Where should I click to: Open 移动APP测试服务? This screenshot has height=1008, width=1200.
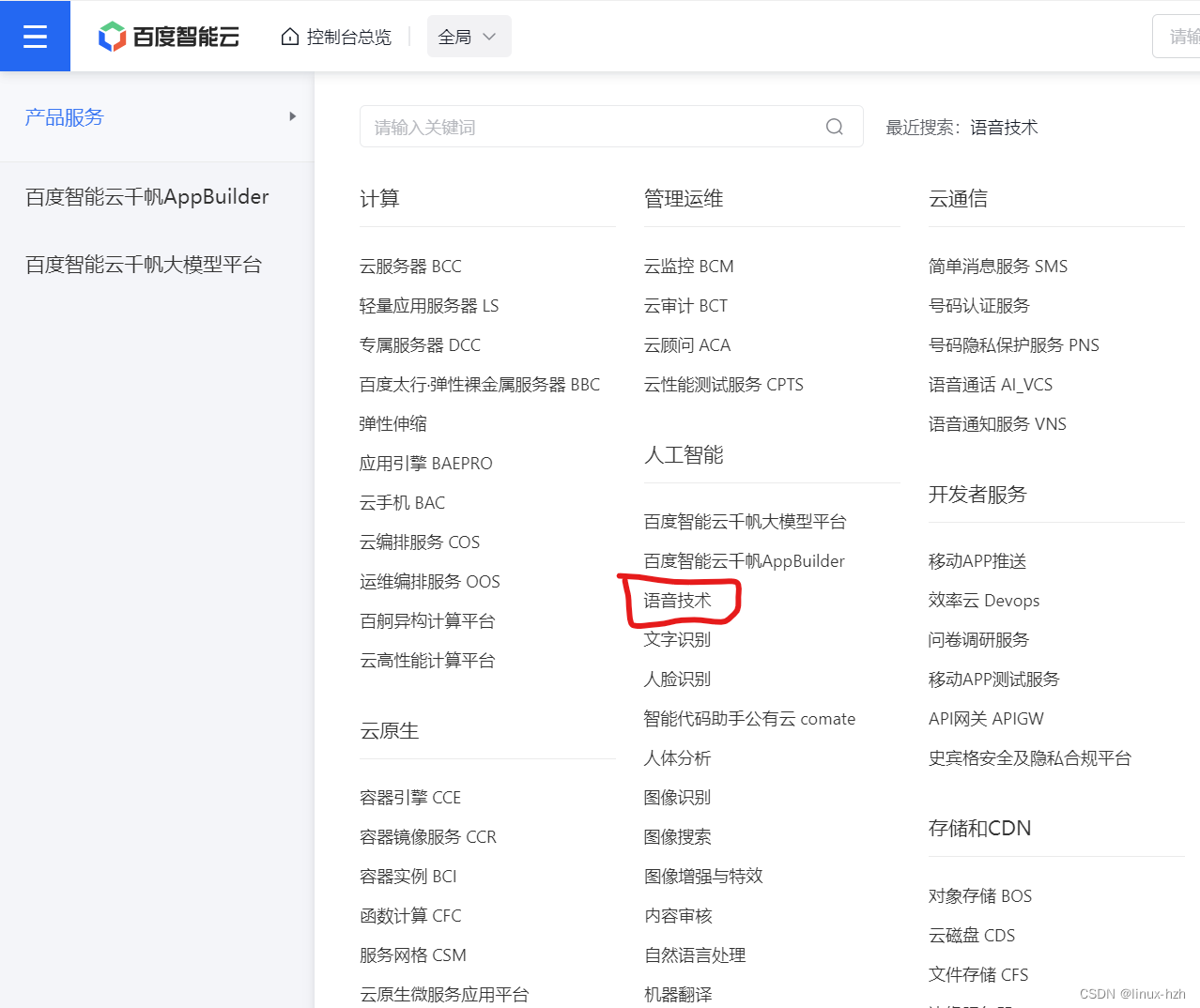point(994,680)
